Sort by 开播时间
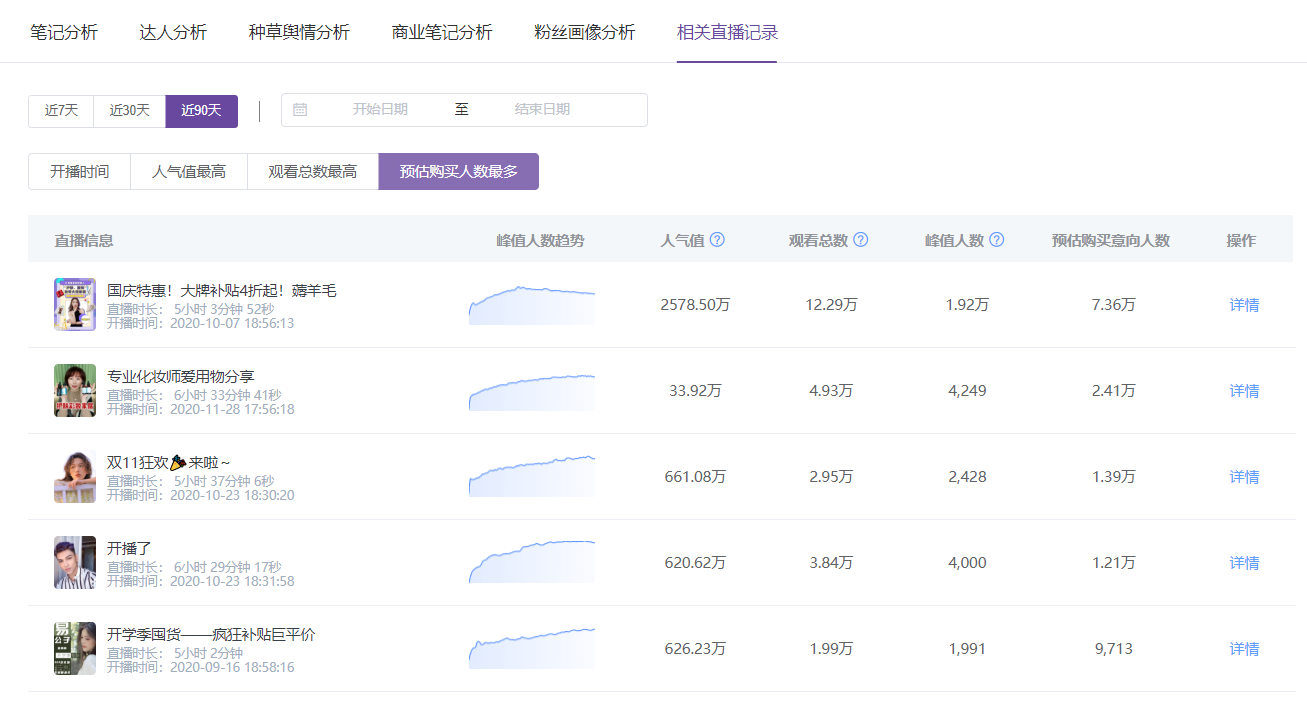 point(79,172)
